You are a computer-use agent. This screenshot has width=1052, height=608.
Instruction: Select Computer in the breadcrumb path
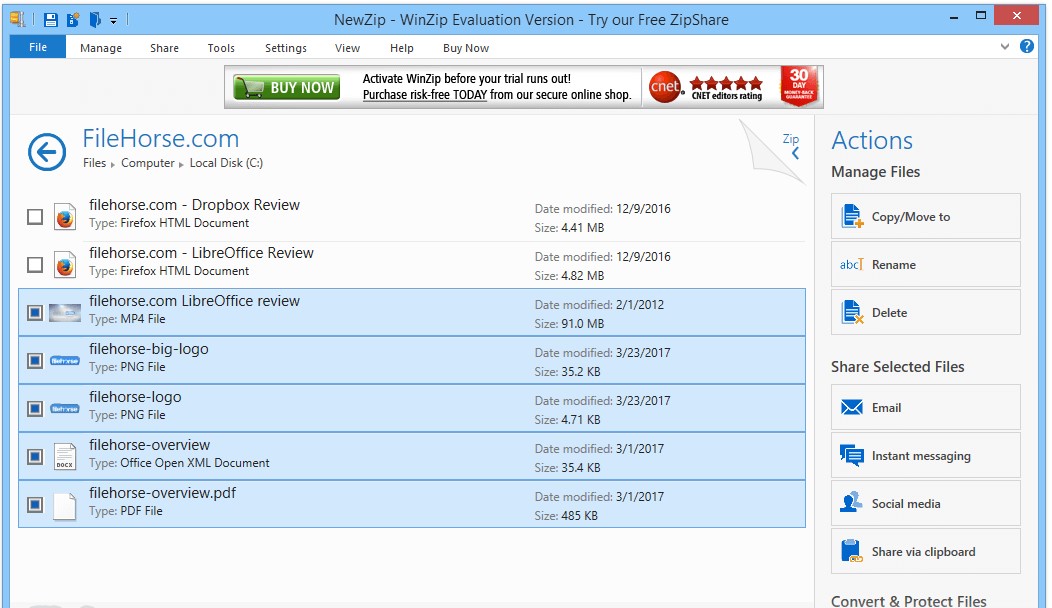coord(148,163)
